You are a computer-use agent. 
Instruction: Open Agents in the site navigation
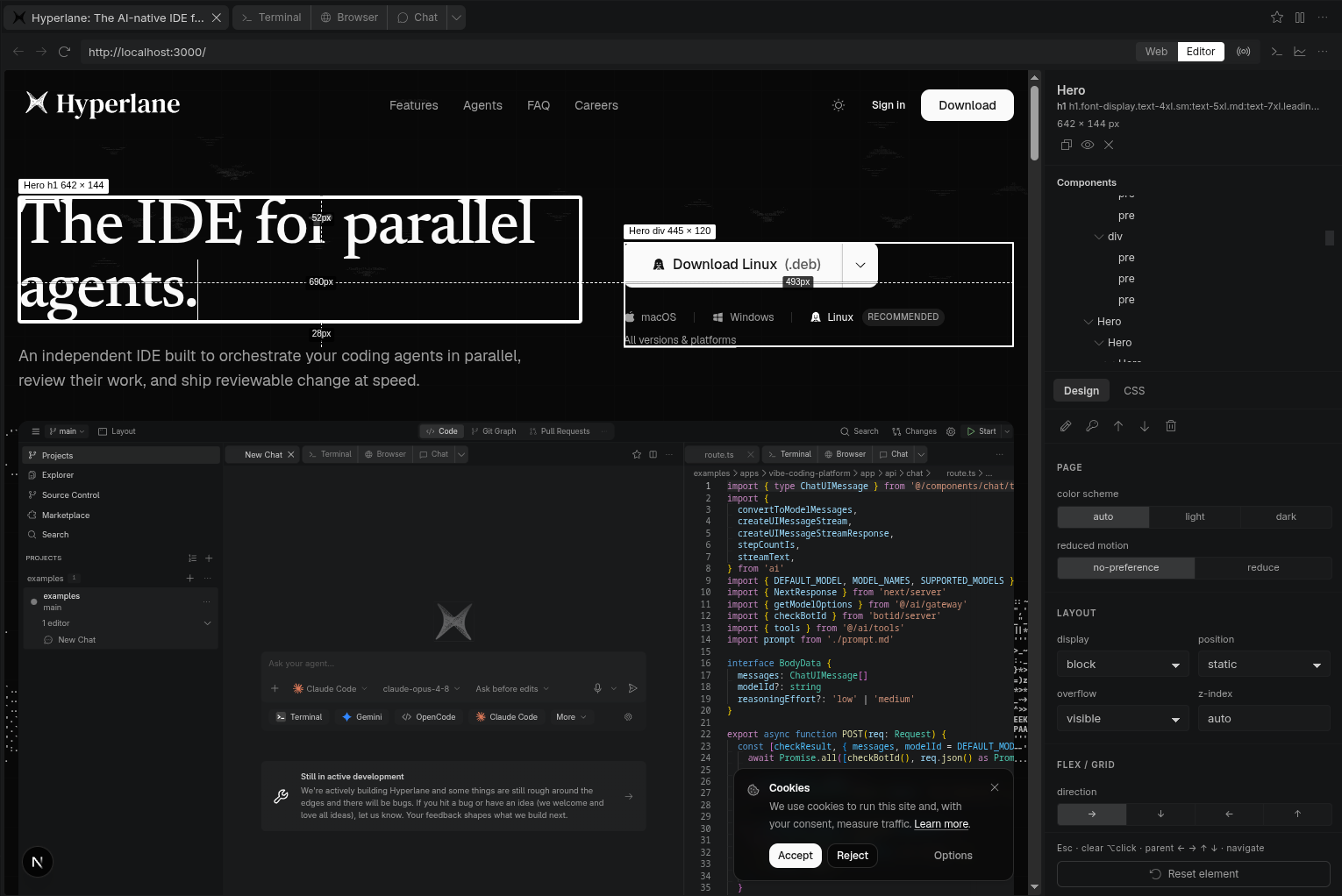pos(482,105)
